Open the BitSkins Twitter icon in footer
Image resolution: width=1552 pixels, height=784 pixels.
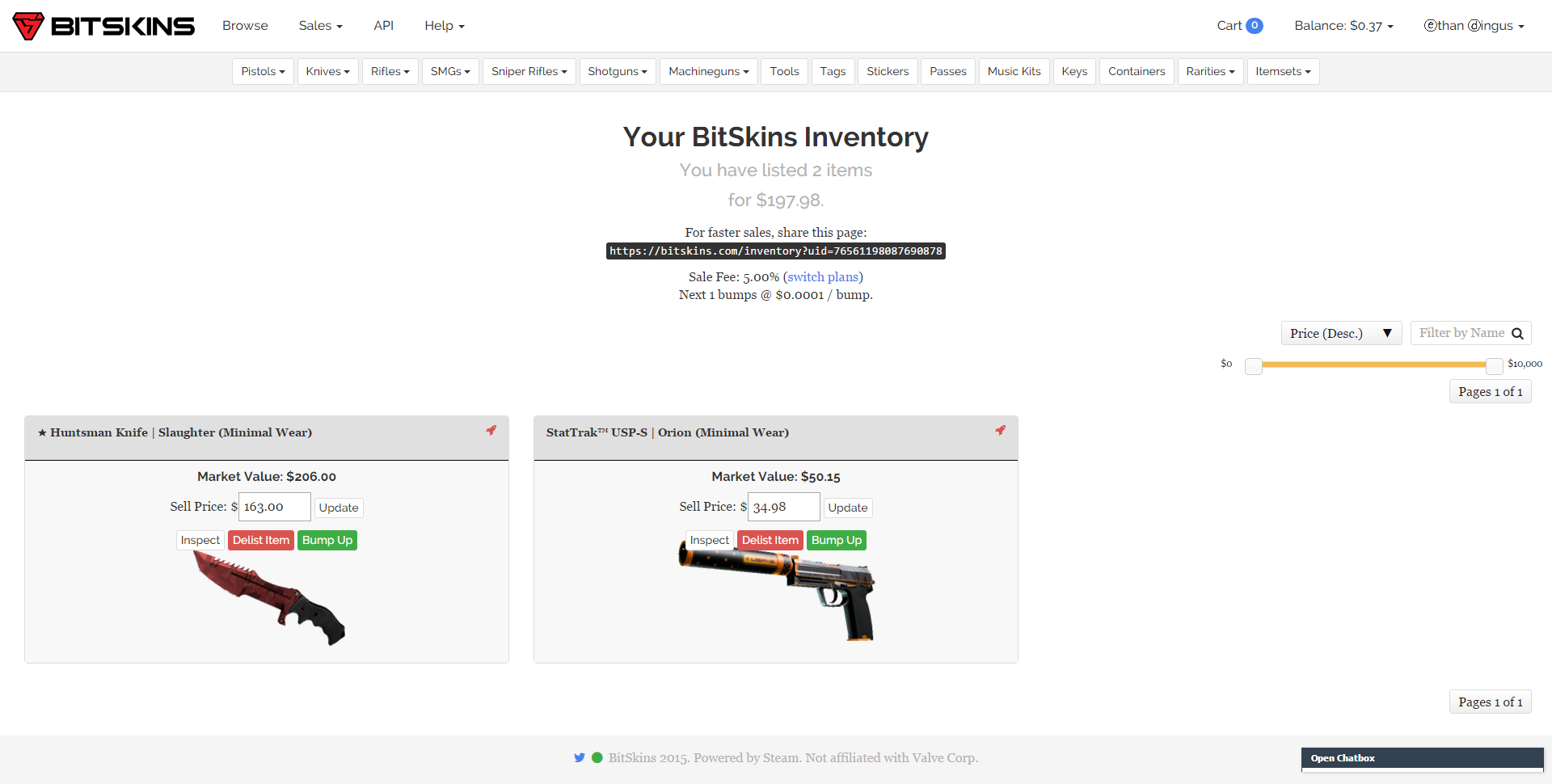tap(579, 757)
